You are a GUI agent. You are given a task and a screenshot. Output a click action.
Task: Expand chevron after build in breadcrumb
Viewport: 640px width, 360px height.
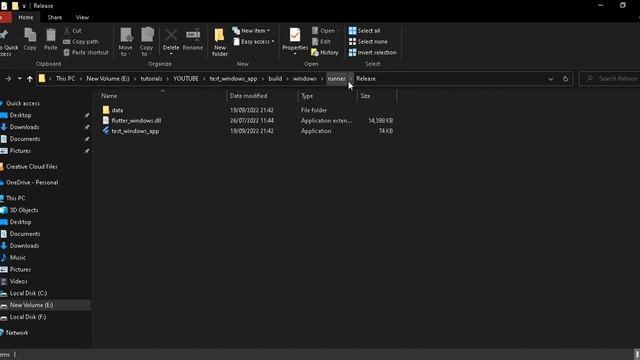coord(287,79)
